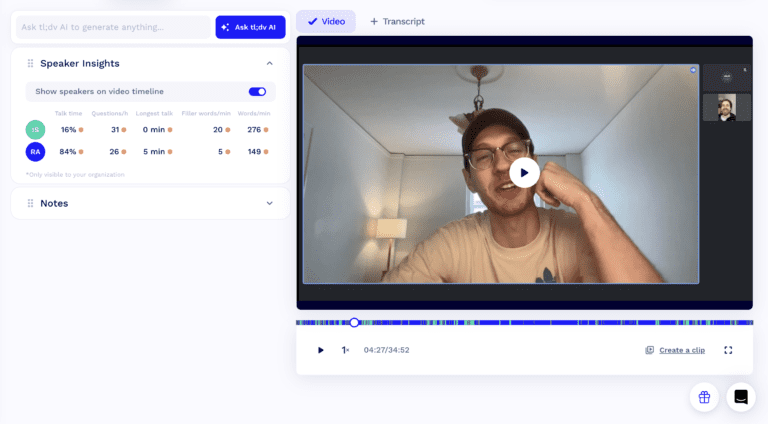Viewport: 768px width, 424px height.
Task: Click the Talk time column header
Action: [x=69, y=114]
